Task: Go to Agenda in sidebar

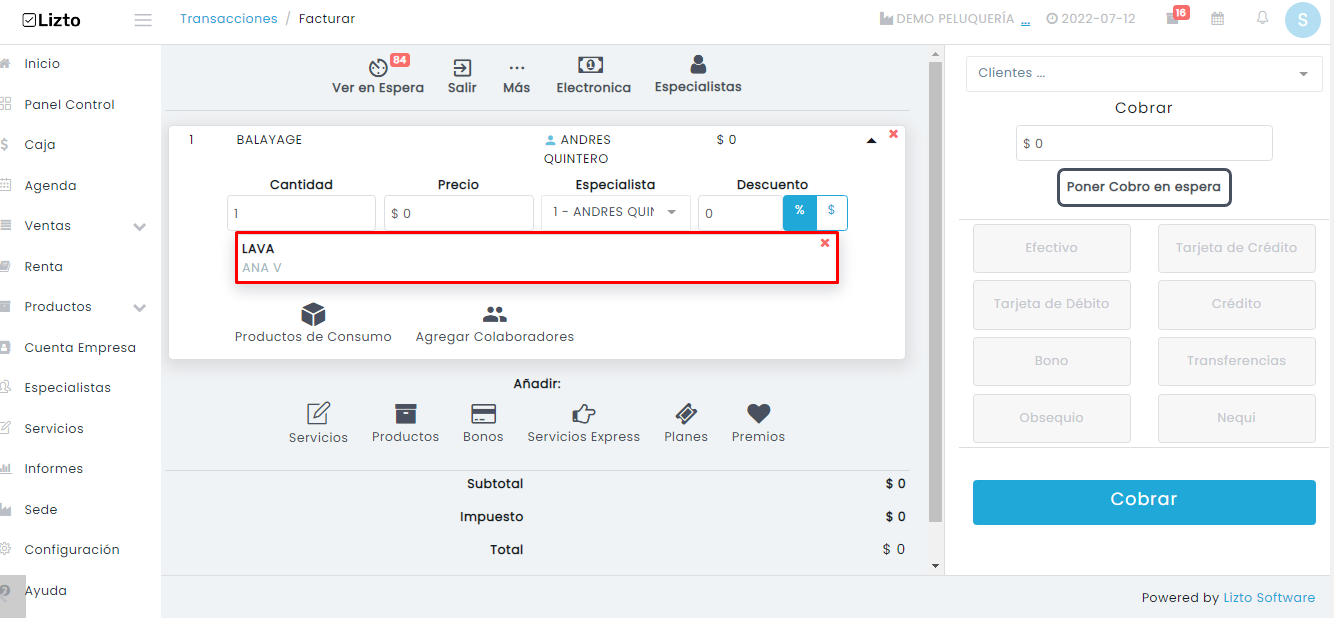Action: pos(50,186)
